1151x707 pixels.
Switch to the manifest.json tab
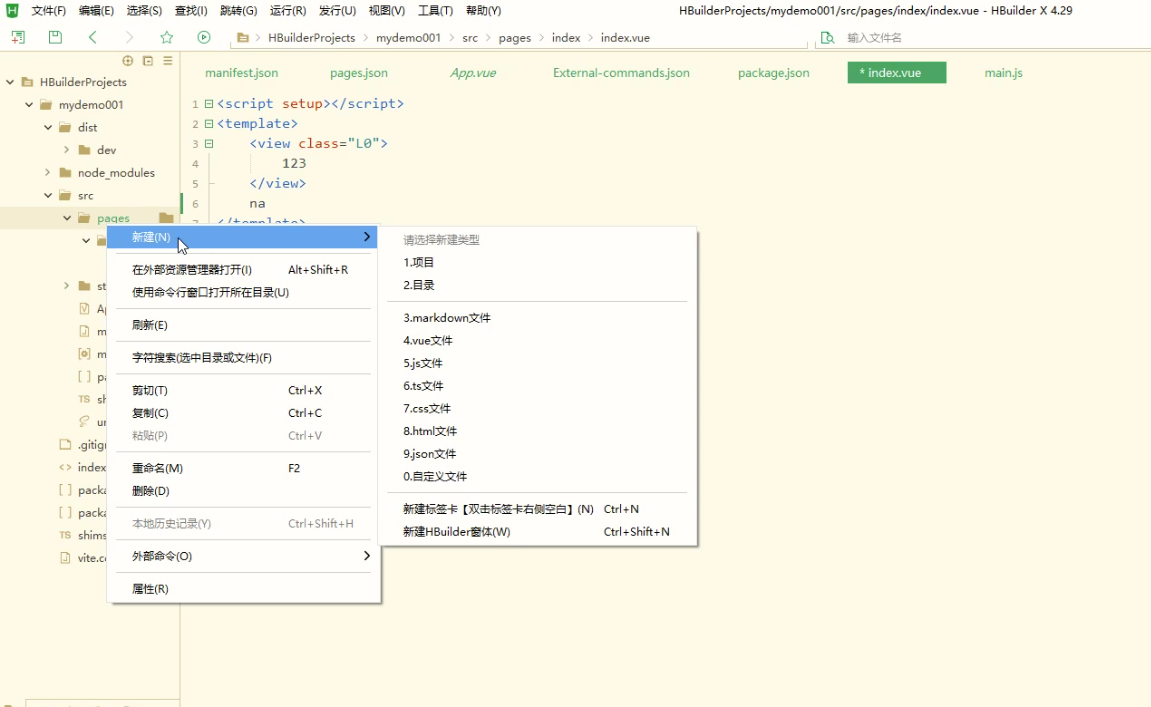[242, 73]
